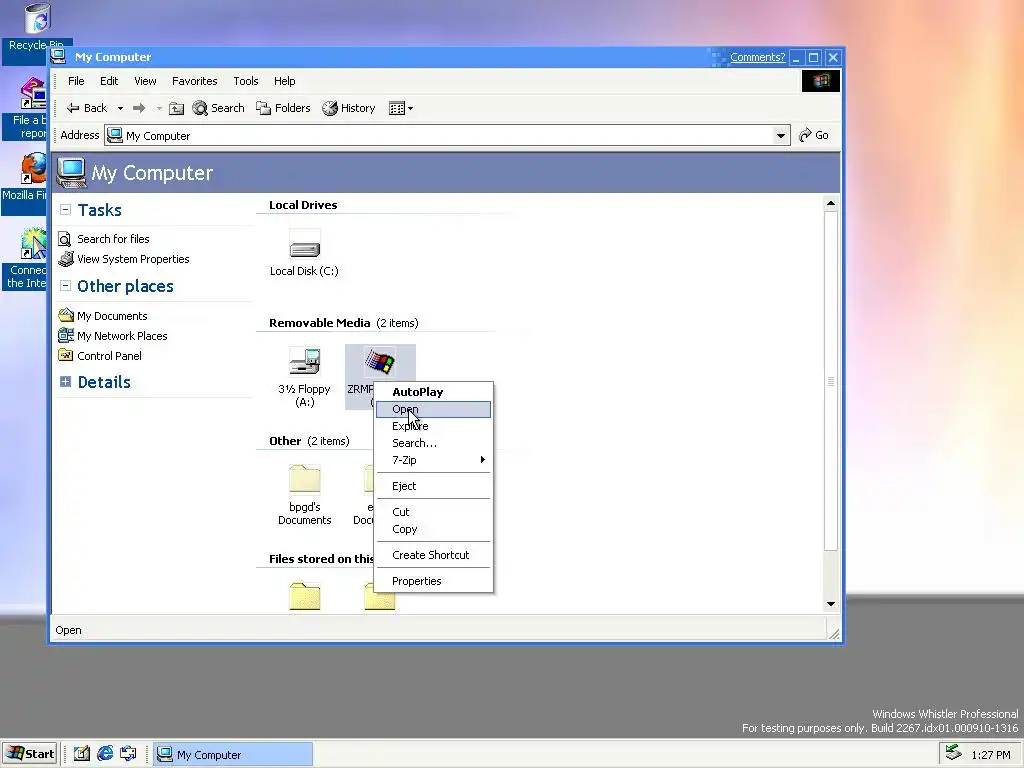Click the vertical scrollbar thumb
1024x768 pixels.
(x=831, y=381)
